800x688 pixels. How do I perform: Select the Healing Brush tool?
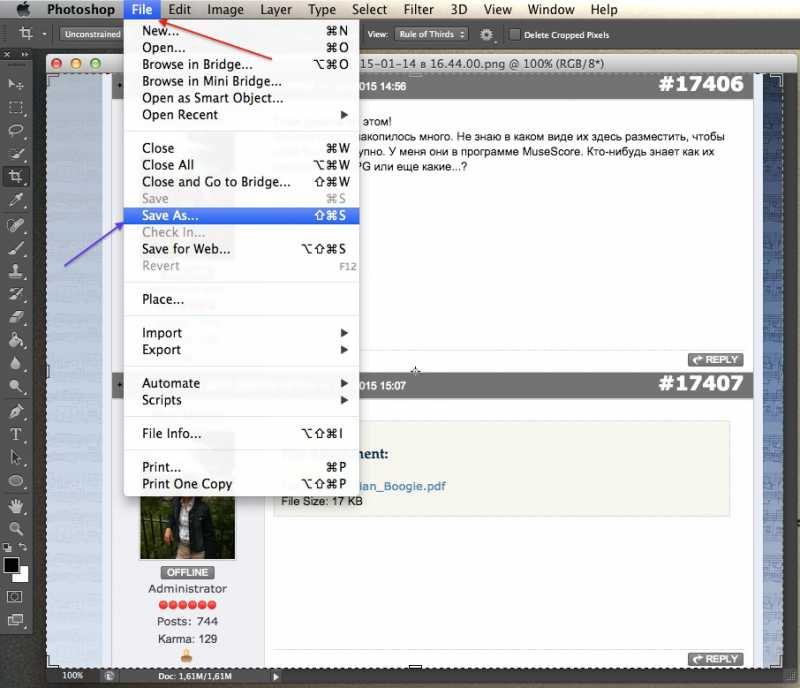16,225
